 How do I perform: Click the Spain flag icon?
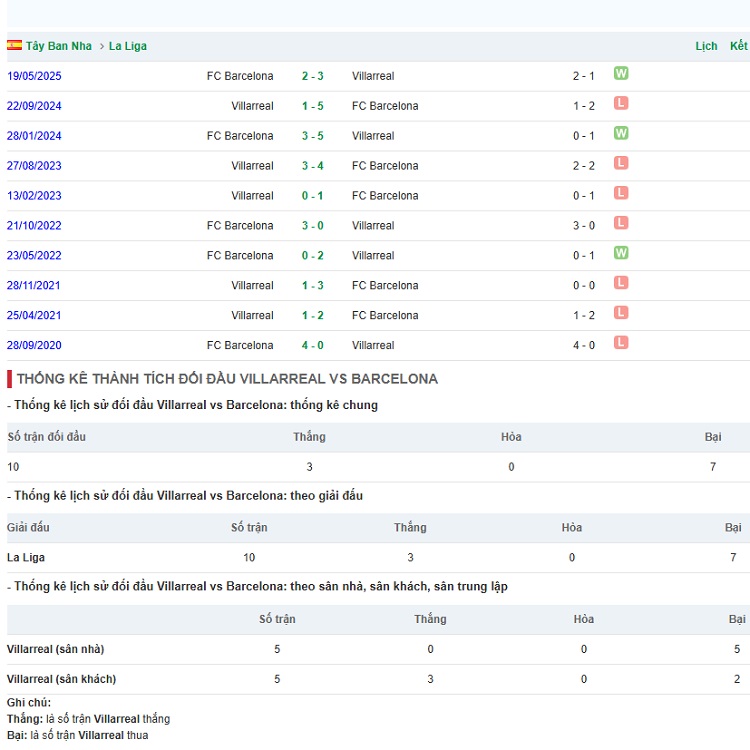[x=14, y=46]
